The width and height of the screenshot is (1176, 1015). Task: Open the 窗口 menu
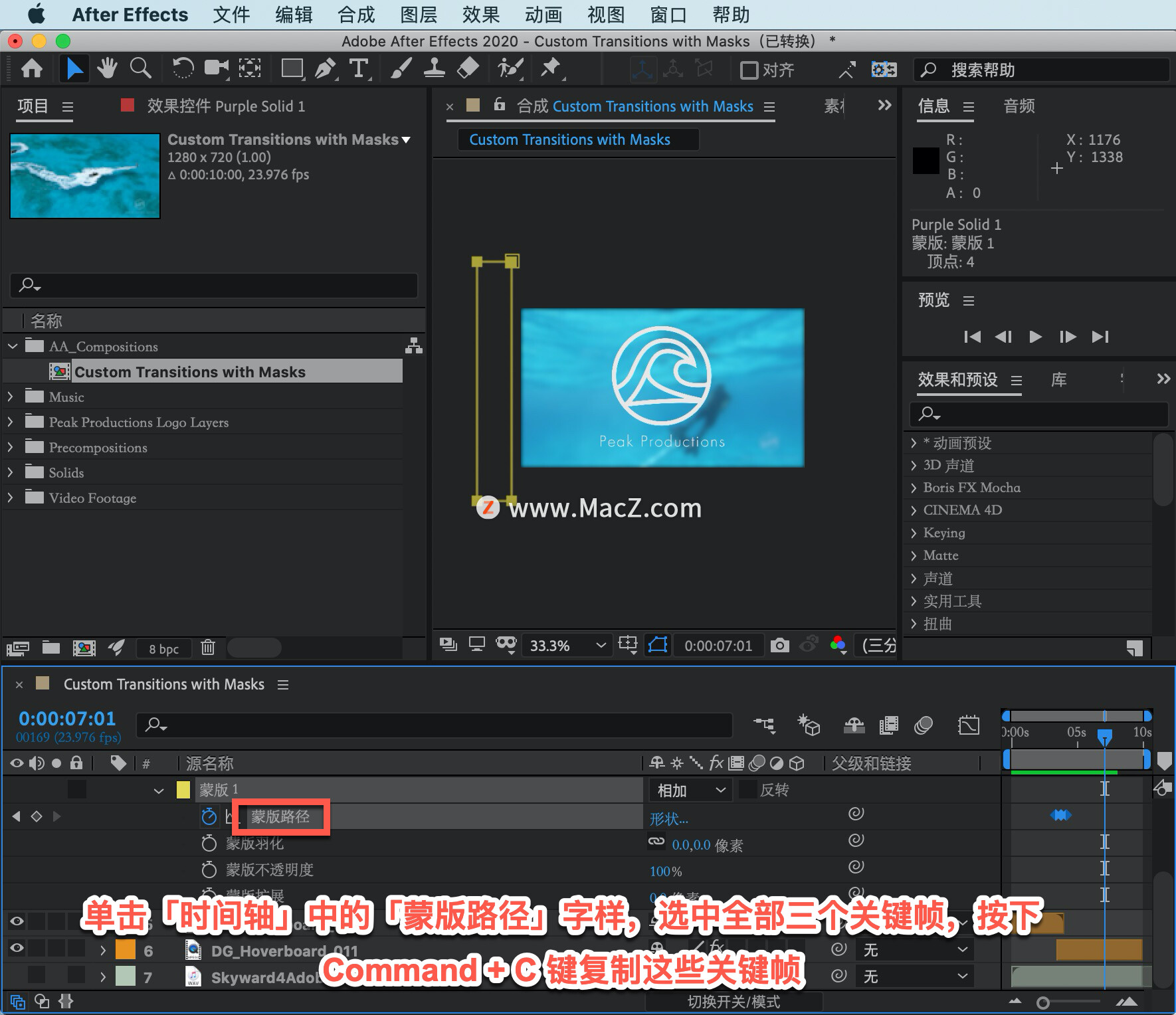[668, 15]
